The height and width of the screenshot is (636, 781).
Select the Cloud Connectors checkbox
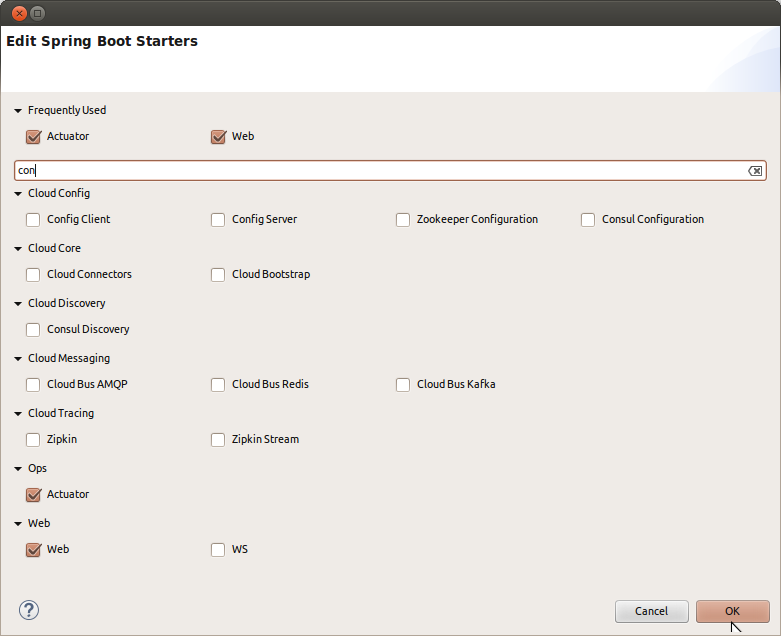[33, 274]
